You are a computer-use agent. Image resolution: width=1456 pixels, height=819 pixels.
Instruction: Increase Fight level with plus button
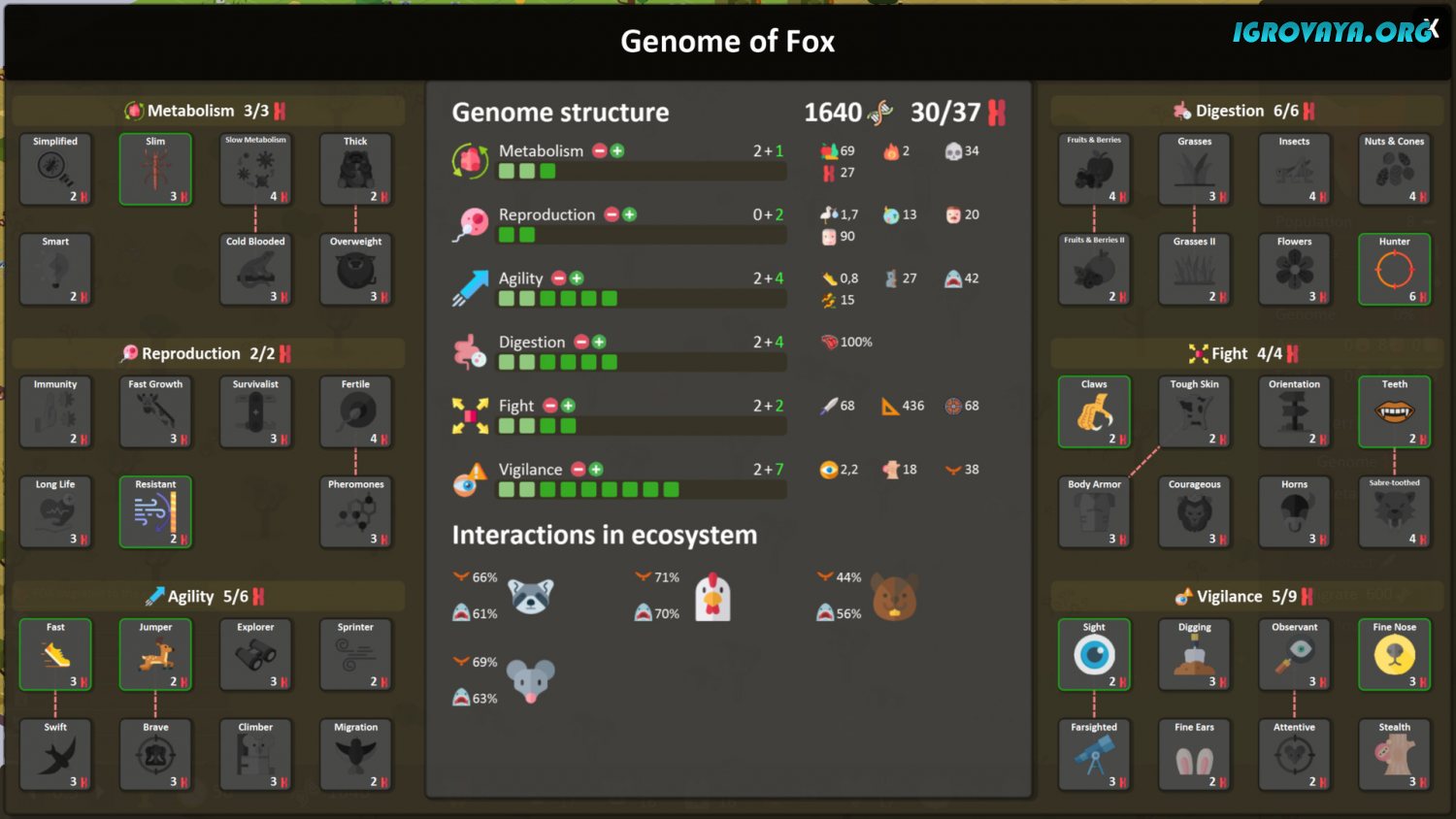(568, 406)
